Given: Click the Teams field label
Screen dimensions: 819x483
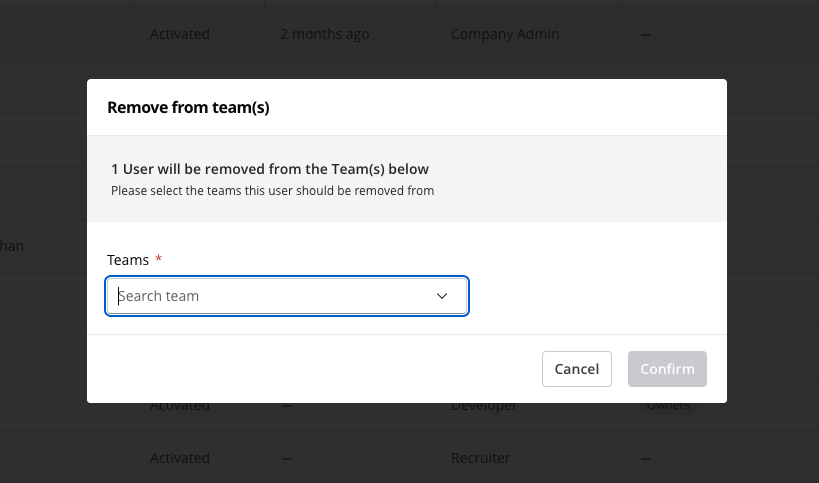Looking at the screenshot, I should click(128, 260).
